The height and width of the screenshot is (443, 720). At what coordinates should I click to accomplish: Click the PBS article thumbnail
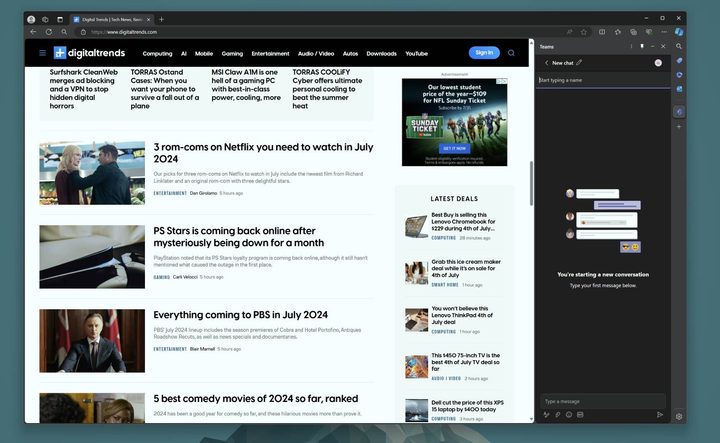92,341
